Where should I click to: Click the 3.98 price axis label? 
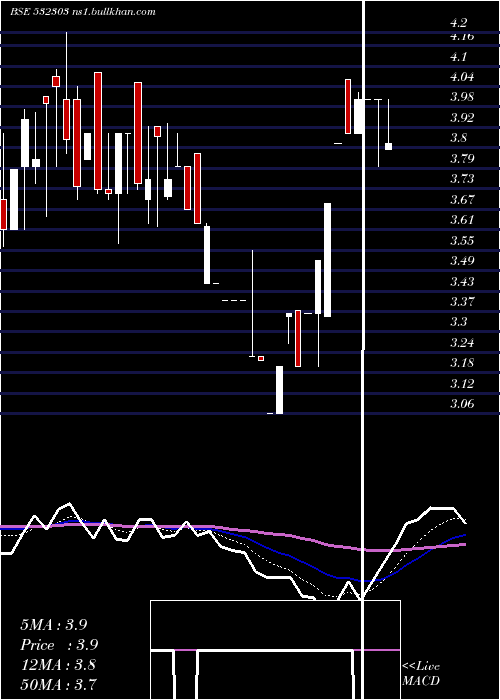[x=462, y=97]
